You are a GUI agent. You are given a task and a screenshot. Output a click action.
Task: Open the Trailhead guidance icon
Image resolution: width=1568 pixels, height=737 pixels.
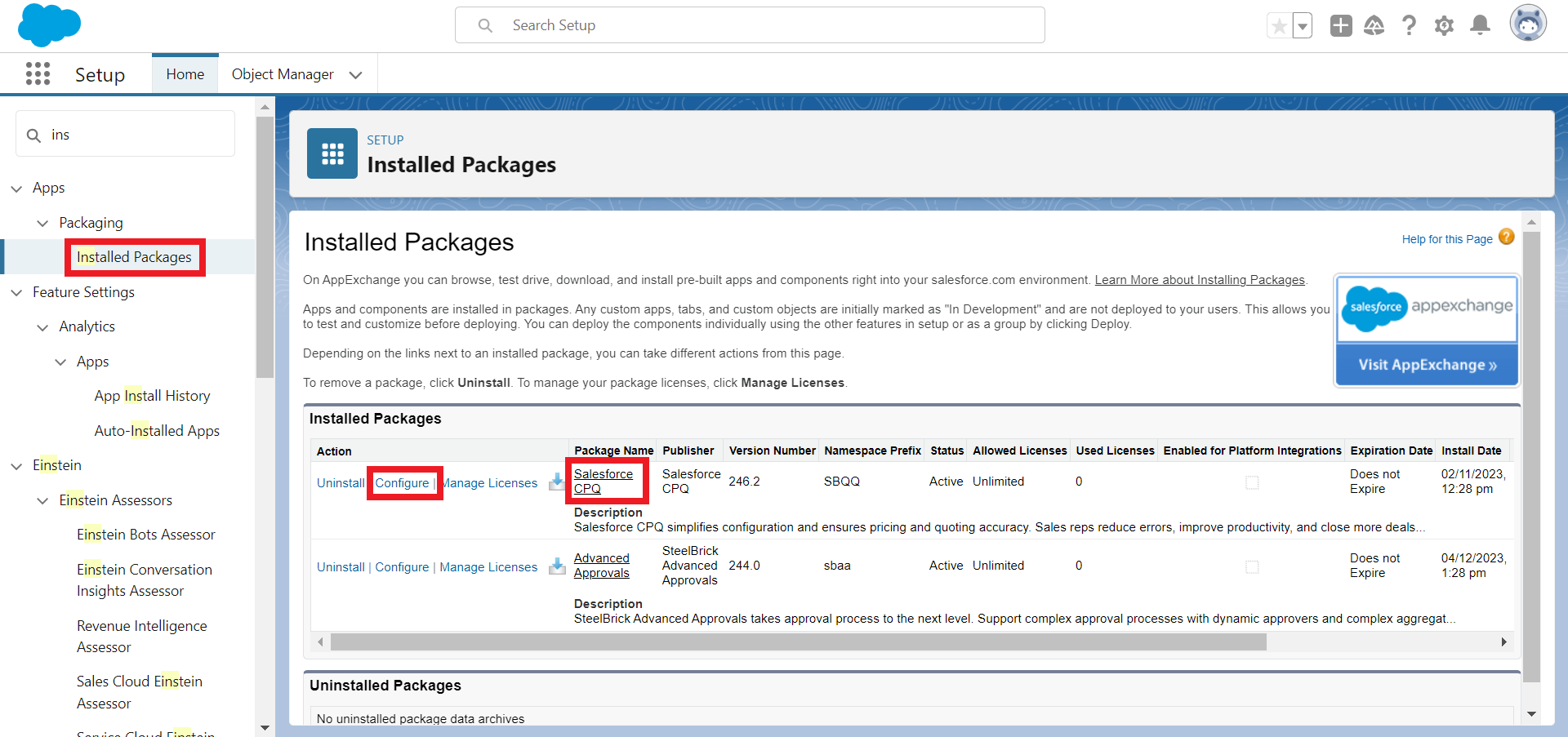click(x=1374, y=25)
